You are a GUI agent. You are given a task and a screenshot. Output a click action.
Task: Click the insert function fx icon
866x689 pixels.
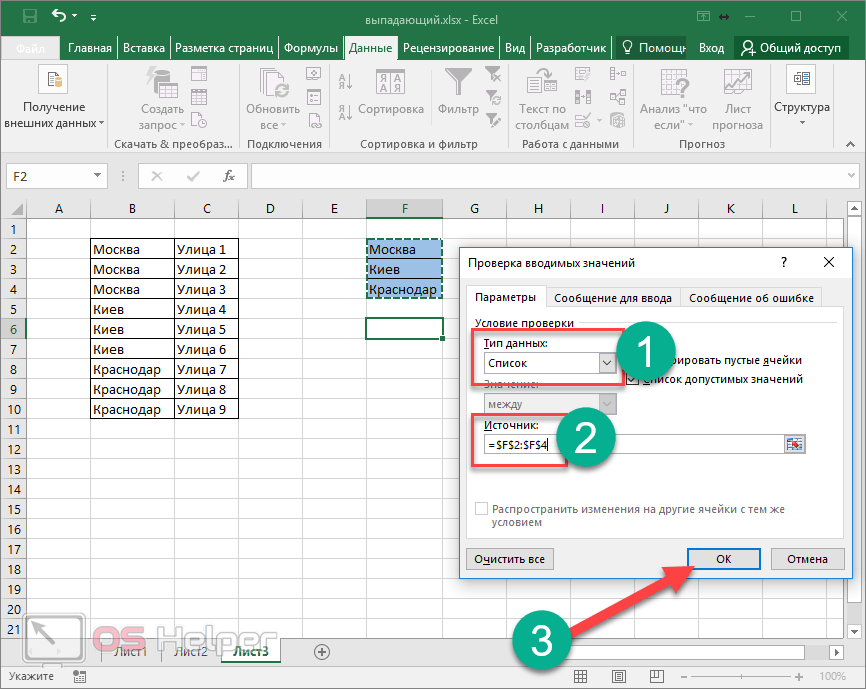229,176
